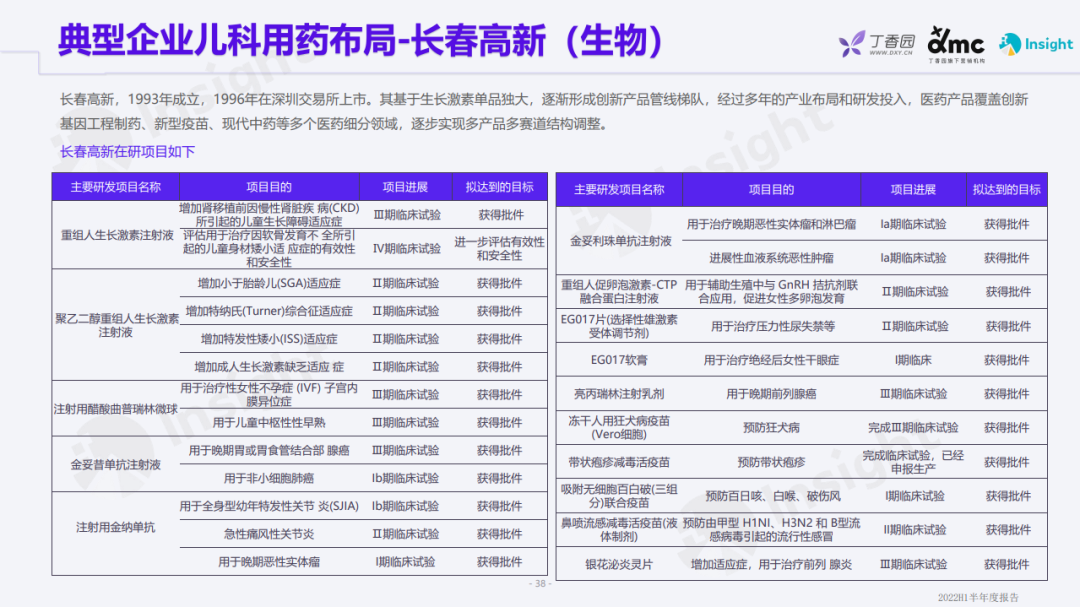Select the 带状疱疹减毒活疫苗 cell
Image resolution: width=1080 pixels, height=607 pixels.
click(619, 462)
